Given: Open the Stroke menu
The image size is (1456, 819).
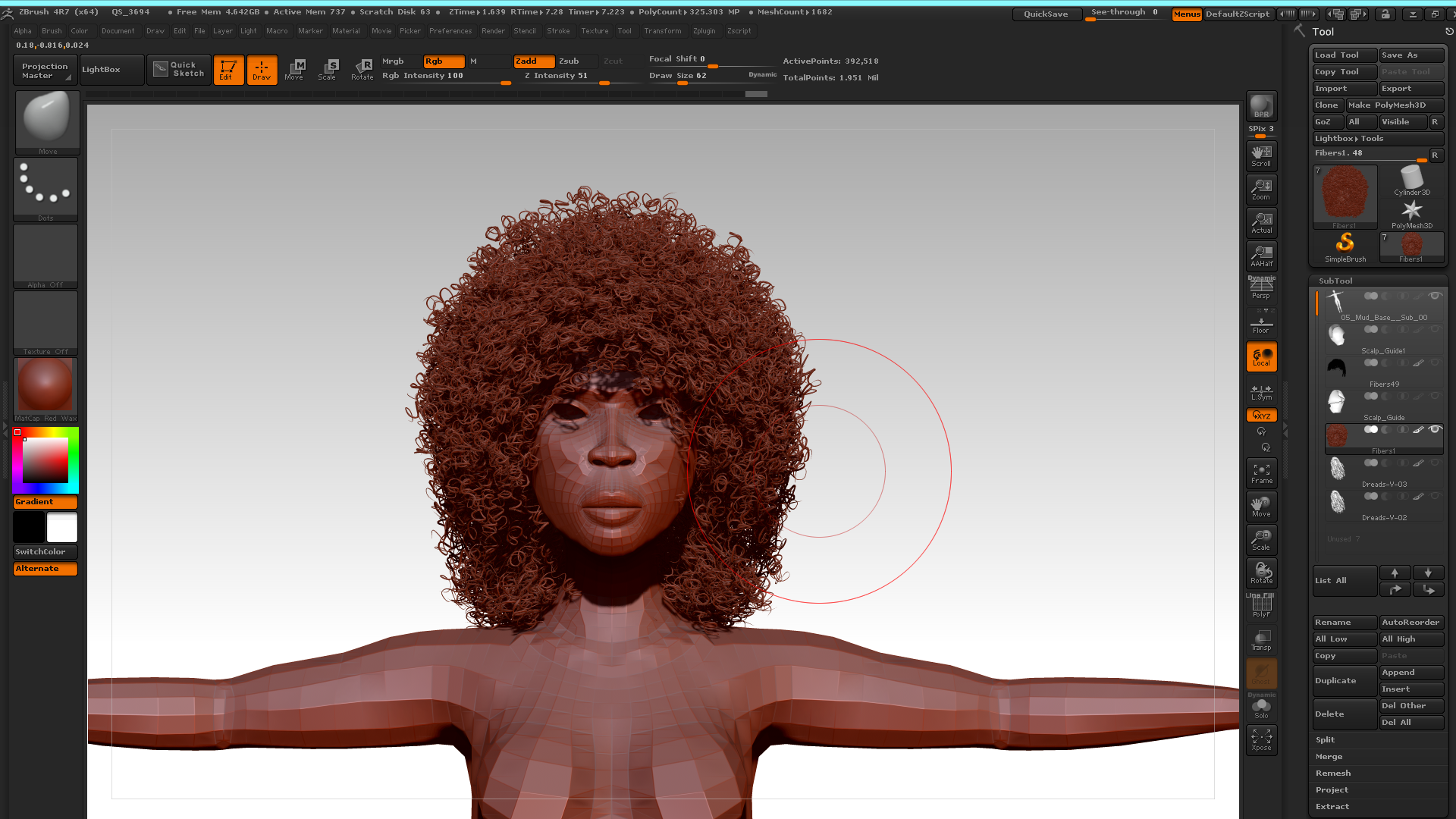Looking at the screenshot, I should pyautogui.click(x=558, y=31).
